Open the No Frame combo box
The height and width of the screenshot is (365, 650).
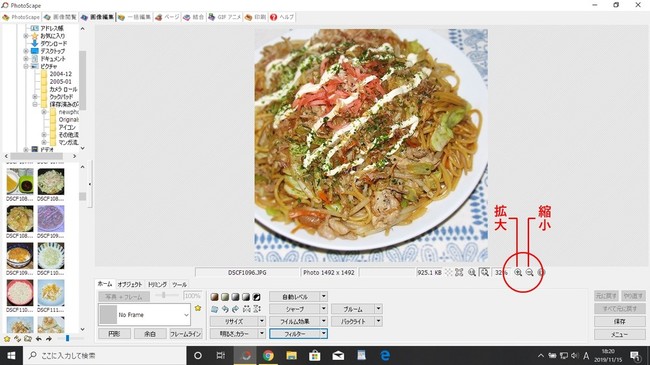pyautogui.click(x=144, y=315)
